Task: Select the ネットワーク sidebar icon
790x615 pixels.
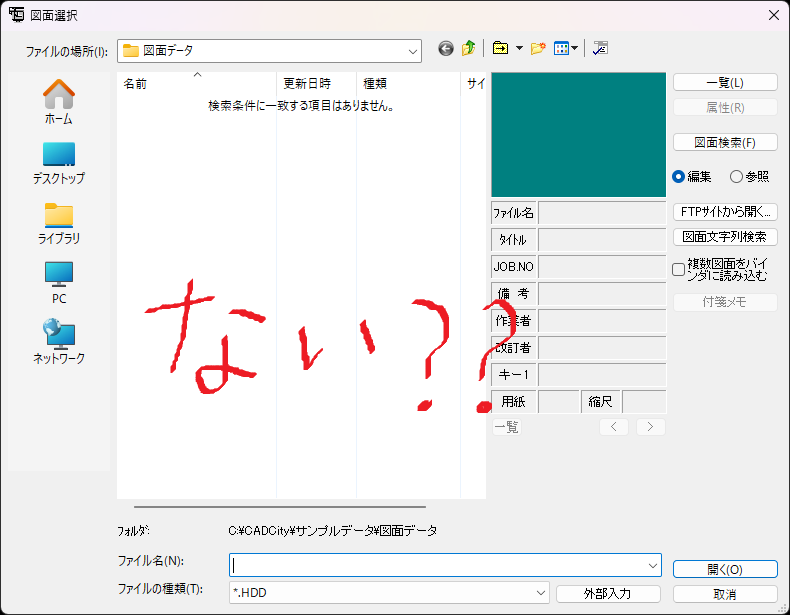Action: (x=59, y=341)
